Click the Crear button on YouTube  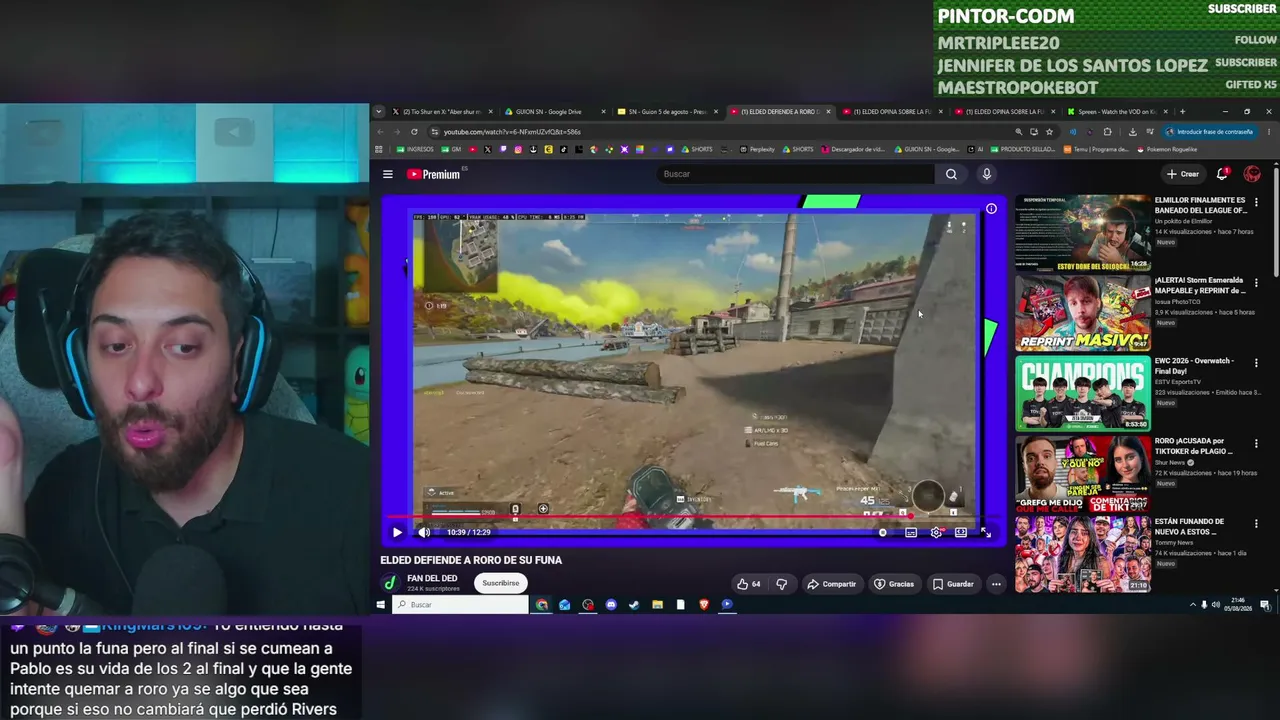pyautogui.click(x=1183, y=174)
